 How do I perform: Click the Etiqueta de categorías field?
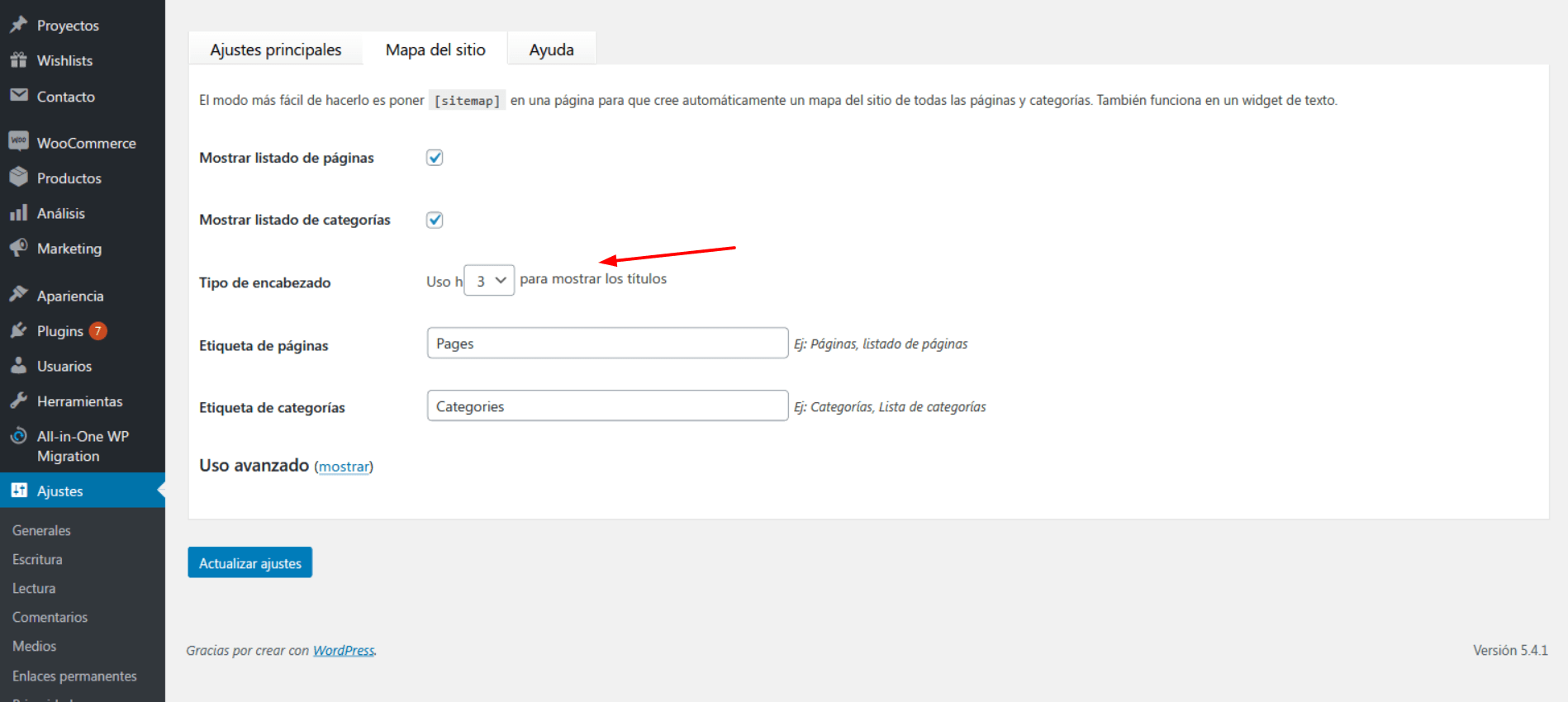point(607,406)
